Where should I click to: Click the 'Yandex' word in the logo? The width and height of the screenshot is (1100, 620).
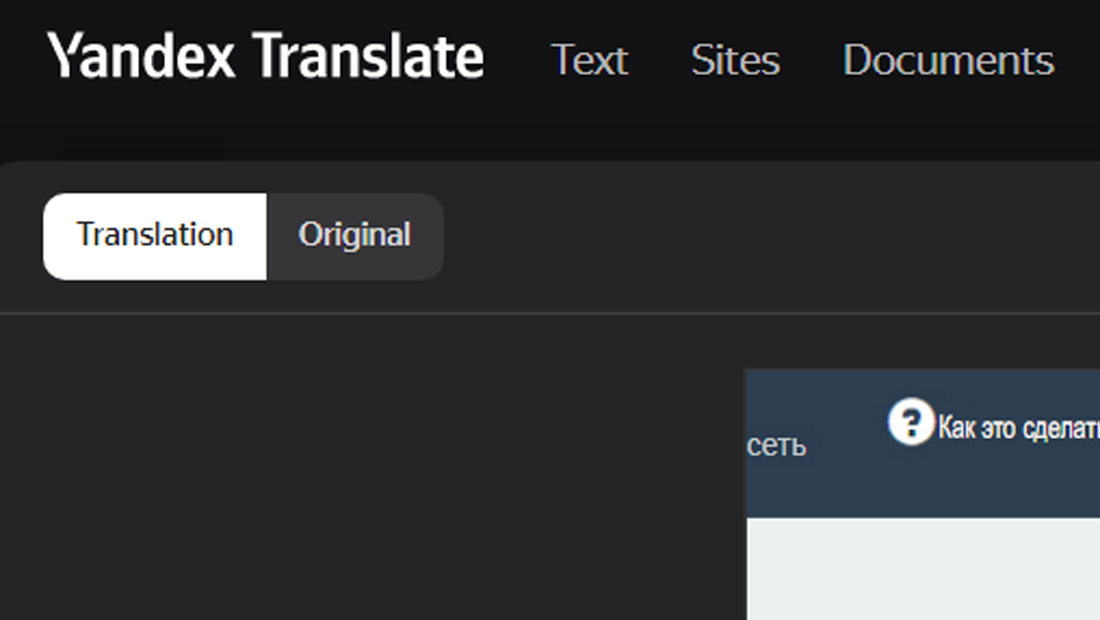(140, 56)
